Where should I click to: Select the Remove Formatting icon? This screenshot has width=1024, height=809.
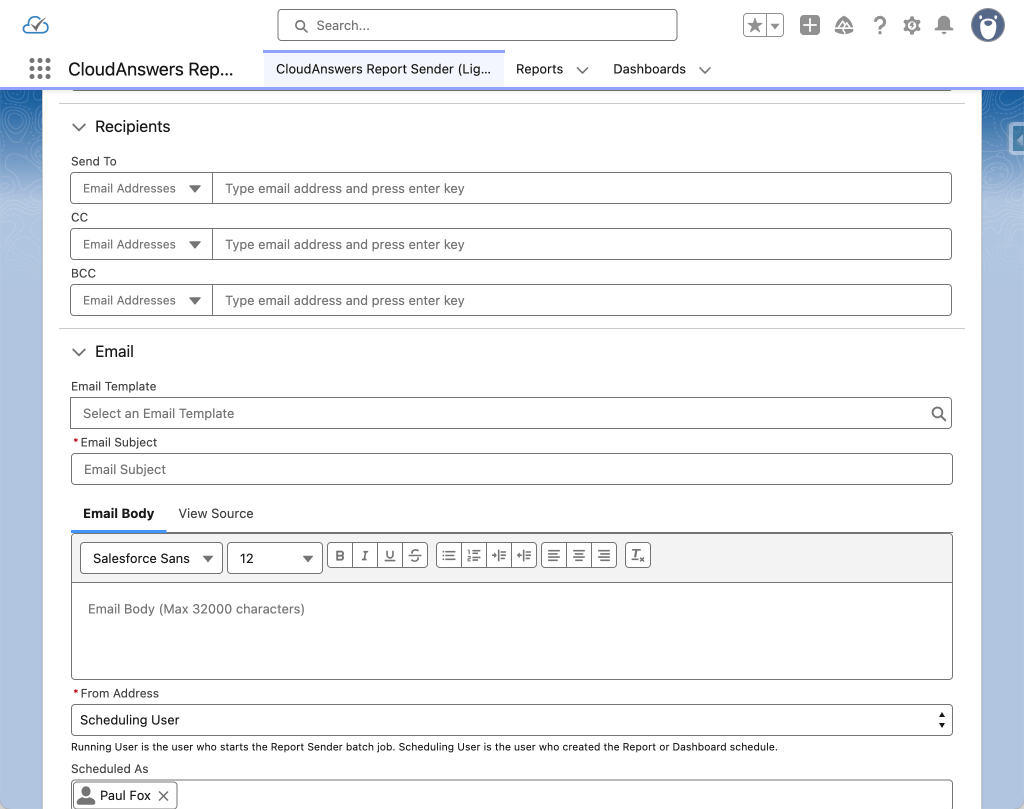[x=637, y=555]
